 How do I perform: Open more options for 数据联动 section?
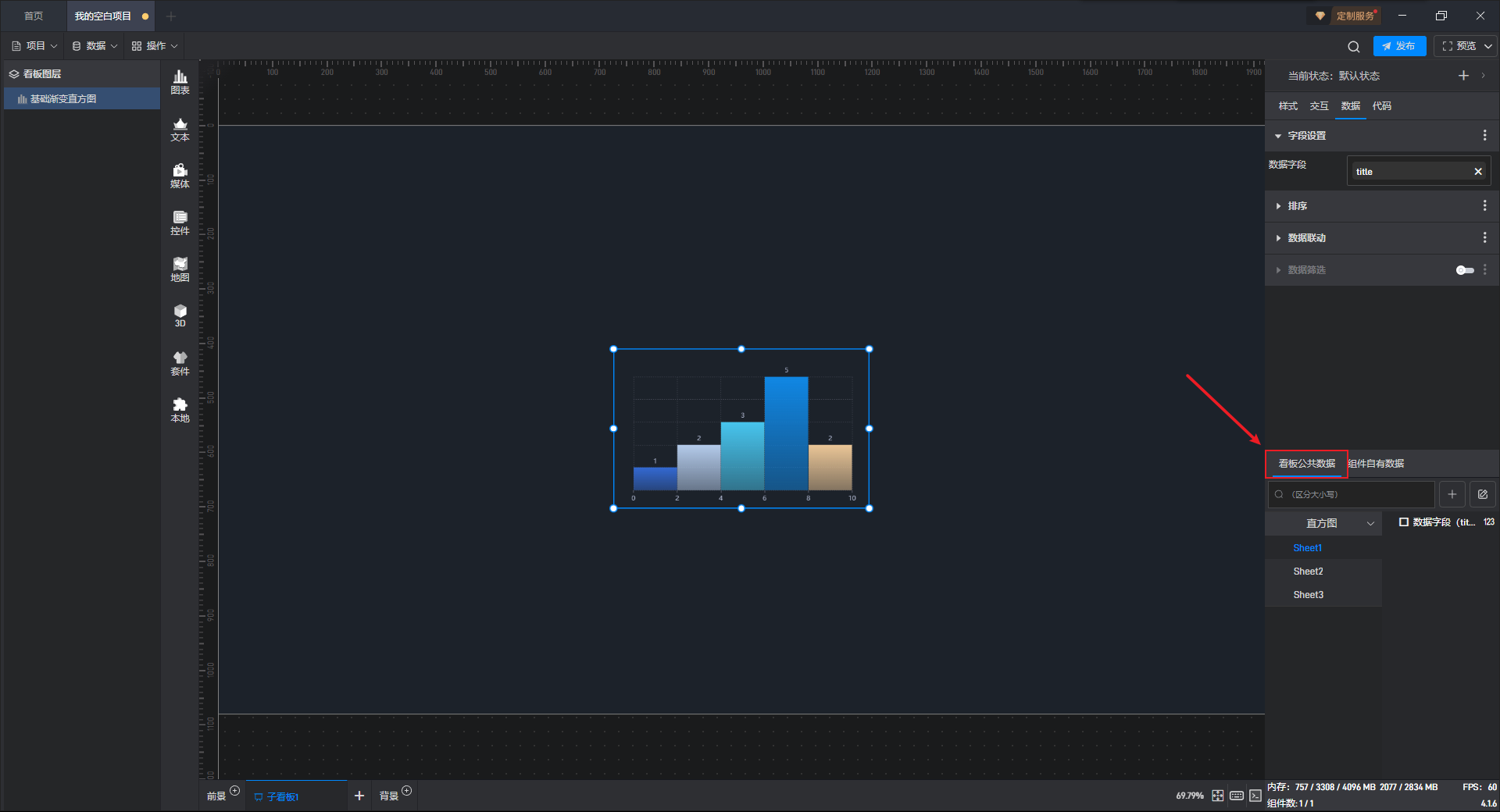[x=1485, y=238]
